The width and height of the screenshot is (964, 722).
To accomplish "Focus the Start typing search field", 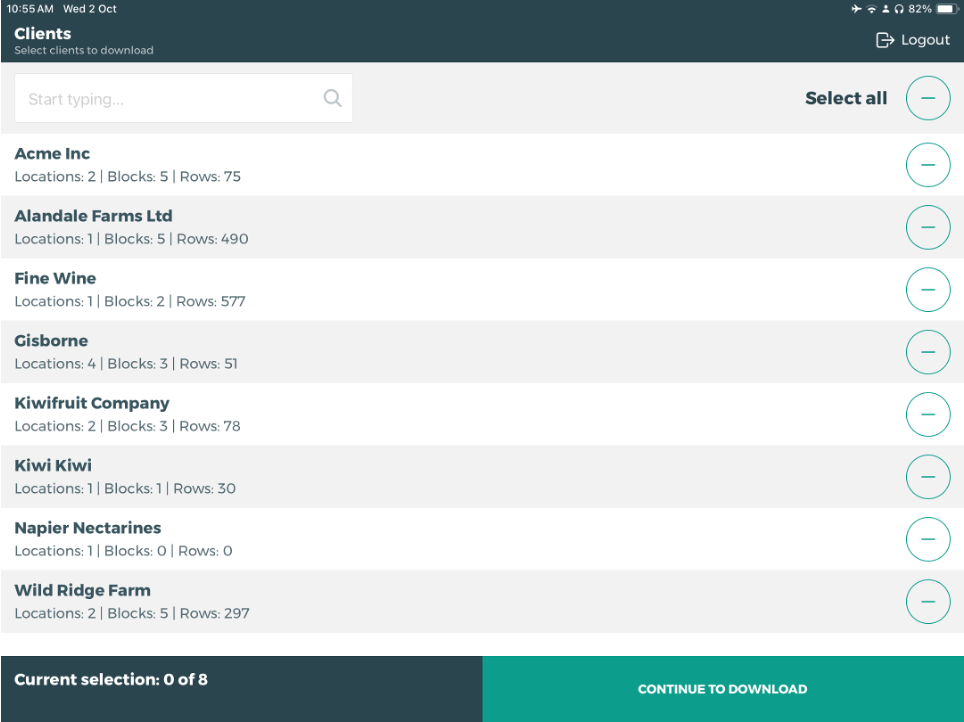I will 170,99.
